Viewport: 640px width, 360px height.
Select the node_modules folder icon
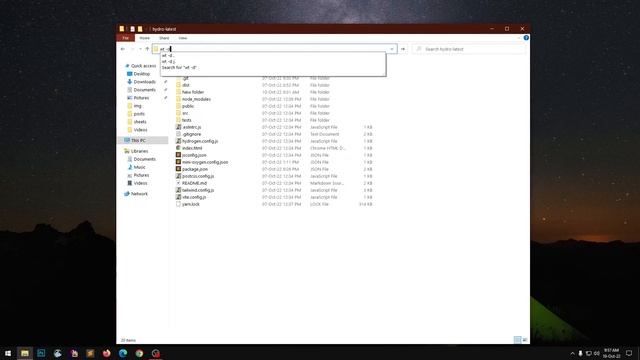coord(178,99)
